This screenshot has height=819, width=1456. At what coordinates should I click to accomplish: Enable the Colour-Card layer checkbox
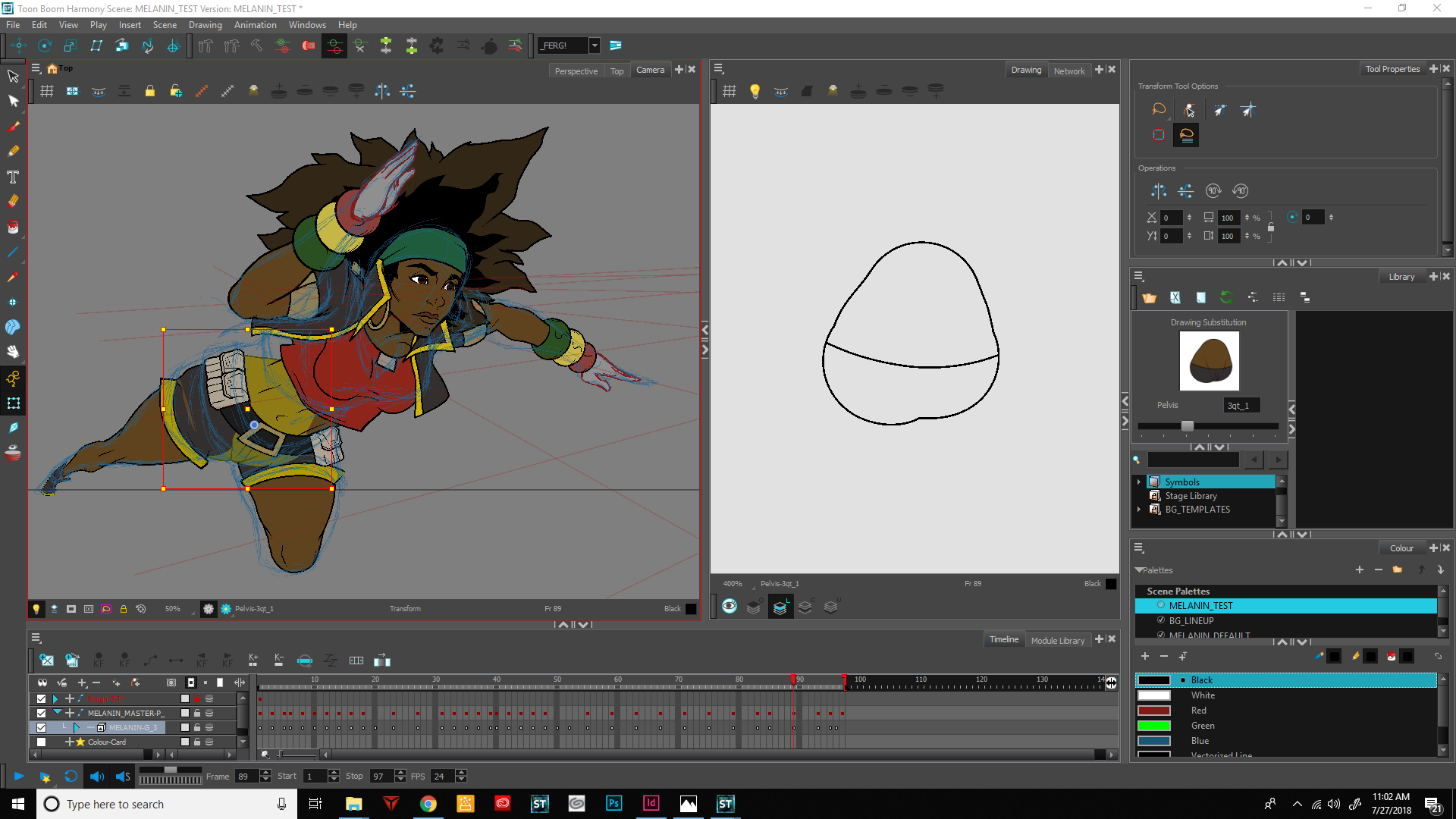tap(41, 742)
